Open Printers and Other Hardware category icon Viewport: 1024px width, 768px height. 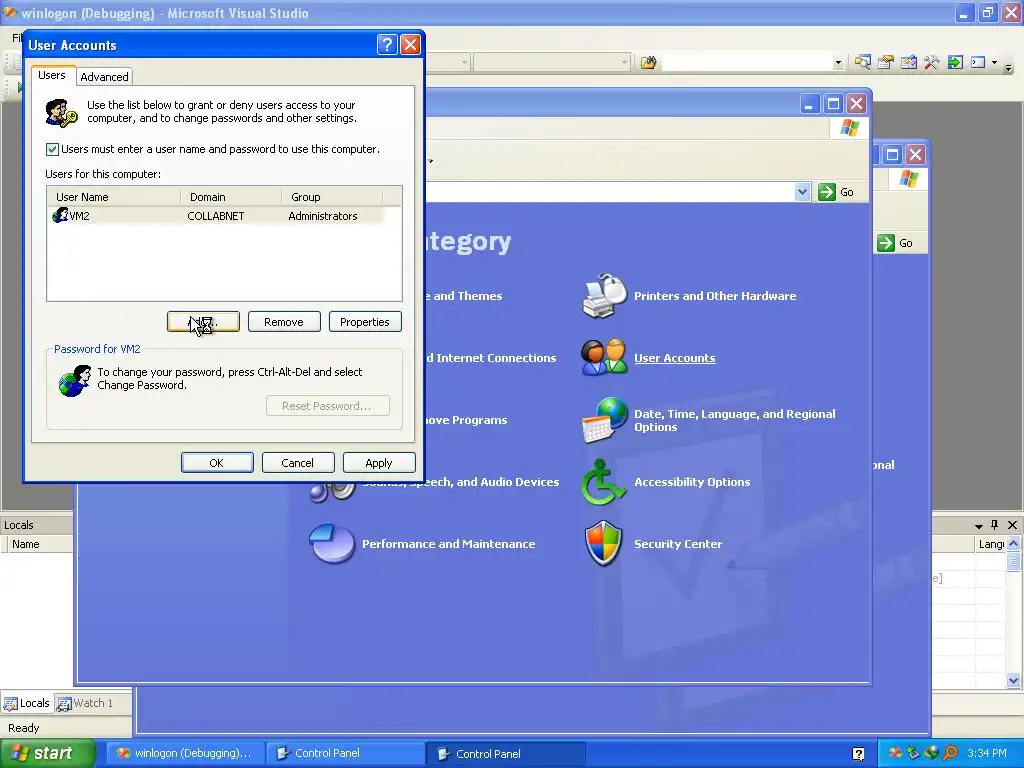[x=604, y=296]
